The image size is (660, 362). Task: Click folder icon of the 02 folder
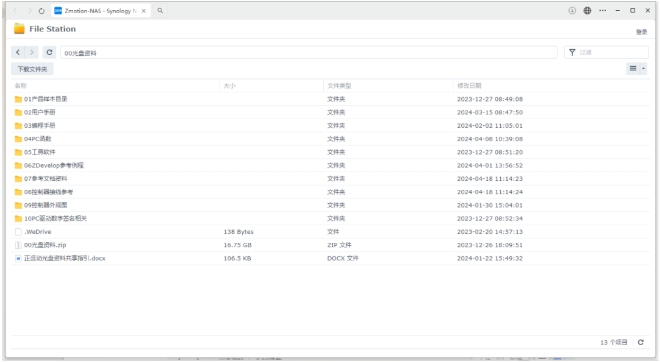point(18,112)
